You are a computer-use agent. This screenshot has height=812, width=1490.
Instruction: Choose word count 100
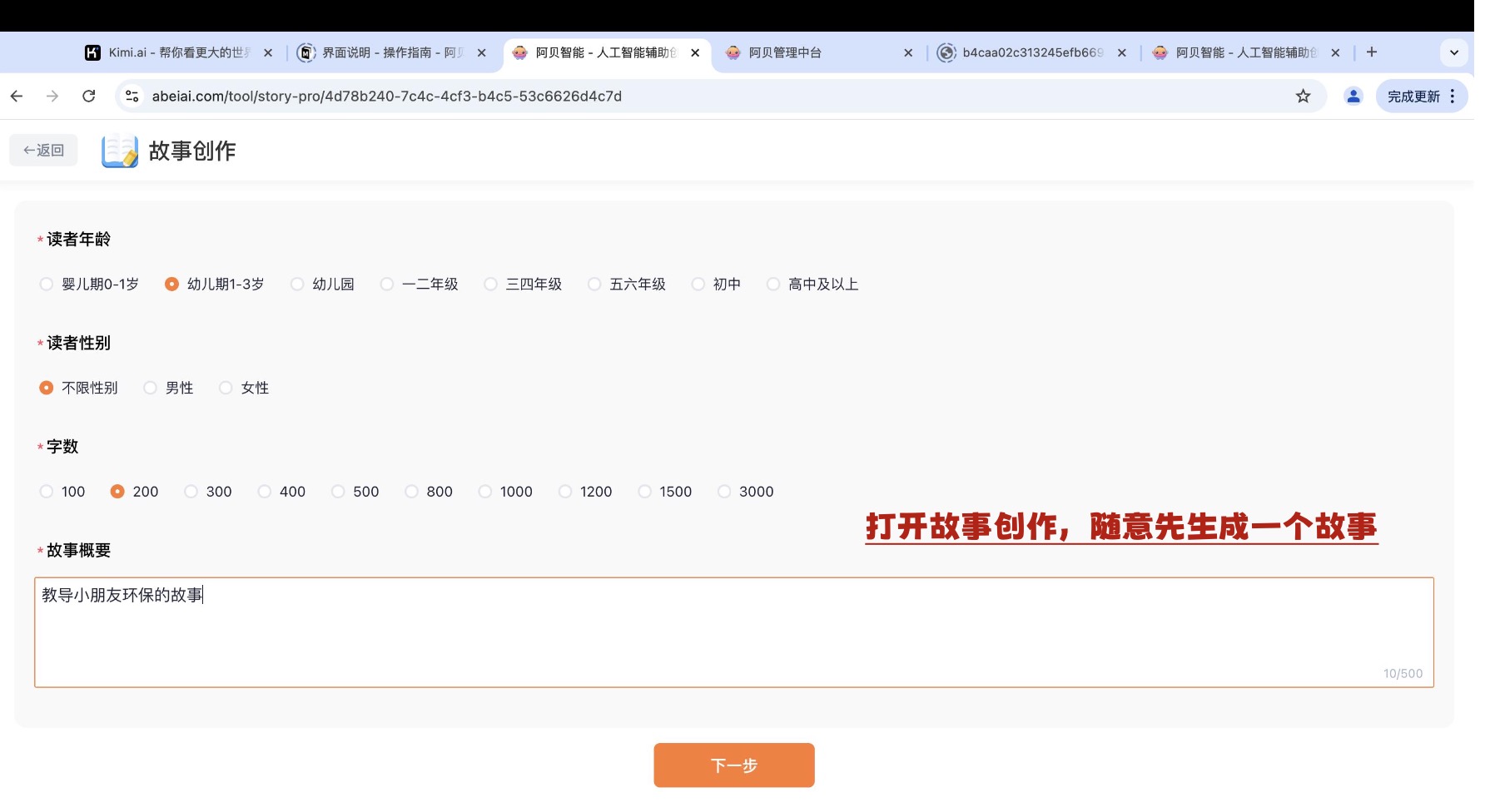point(62,492)
